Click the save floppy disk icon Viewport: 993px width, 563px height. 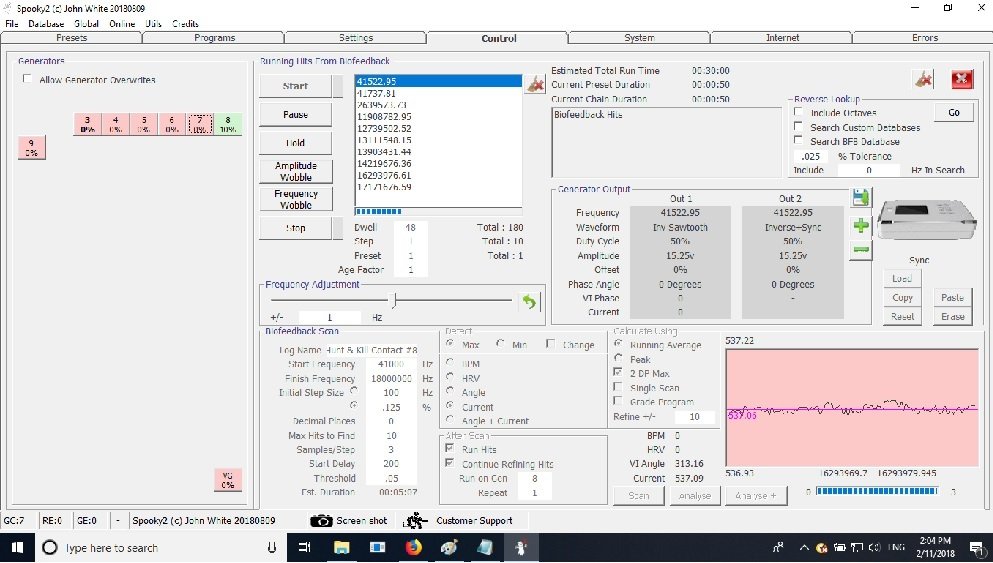861,198
